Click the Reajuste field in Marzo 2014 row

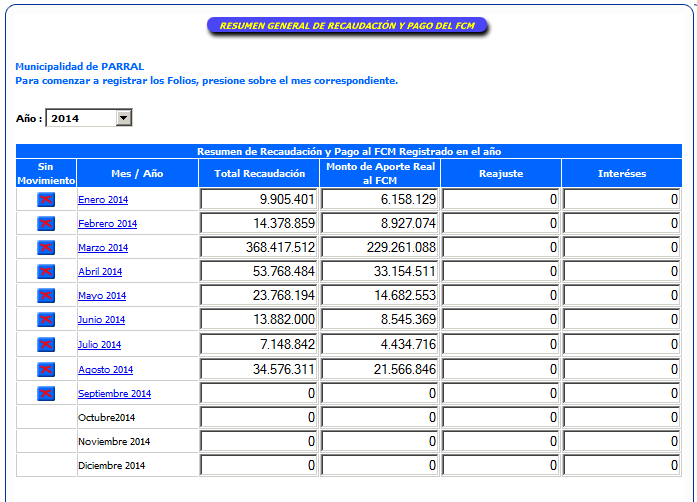click(x=501, y=247)
